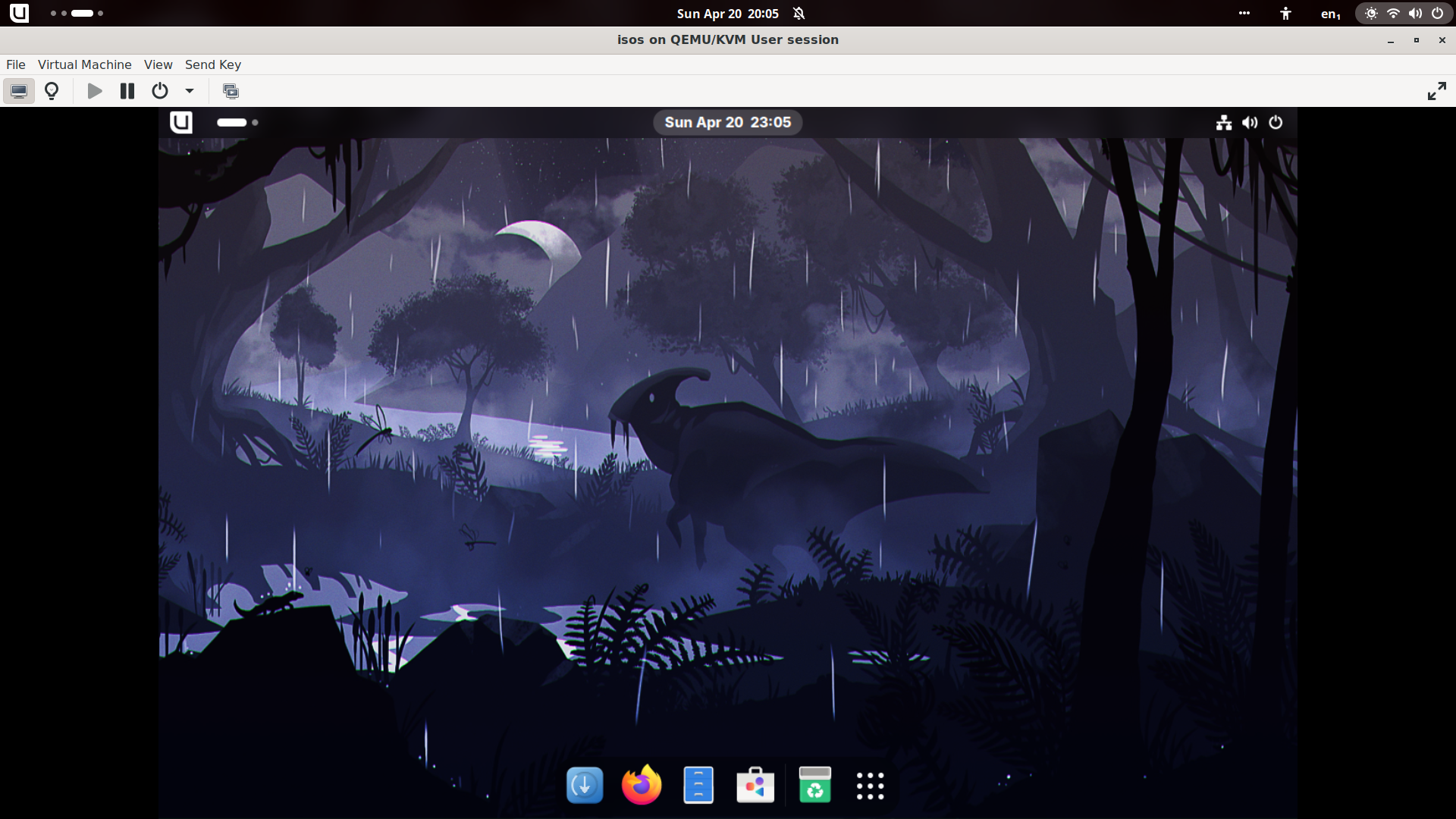This screenshot has height=819, width=1456.
Task: Show the graphical console view
Action: pos(19,91)
